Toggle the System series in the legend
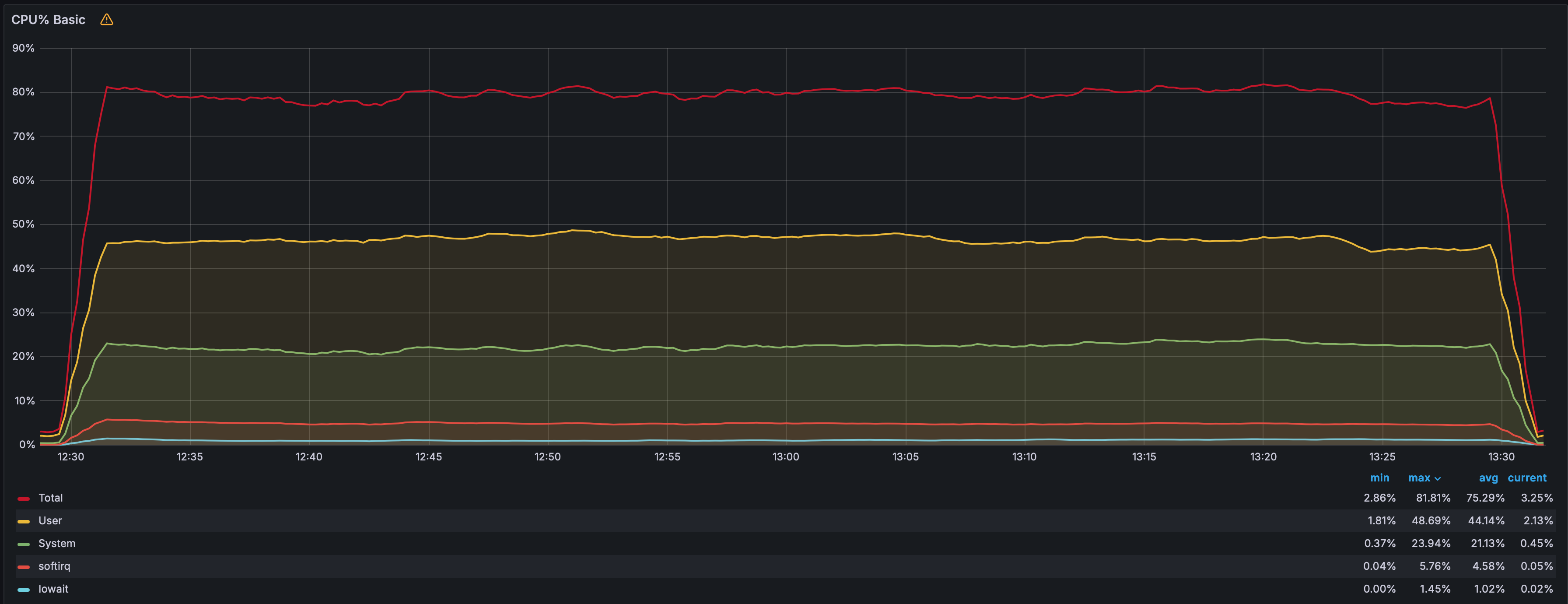This screenshot has width=1568, height=604. [56, 543]
